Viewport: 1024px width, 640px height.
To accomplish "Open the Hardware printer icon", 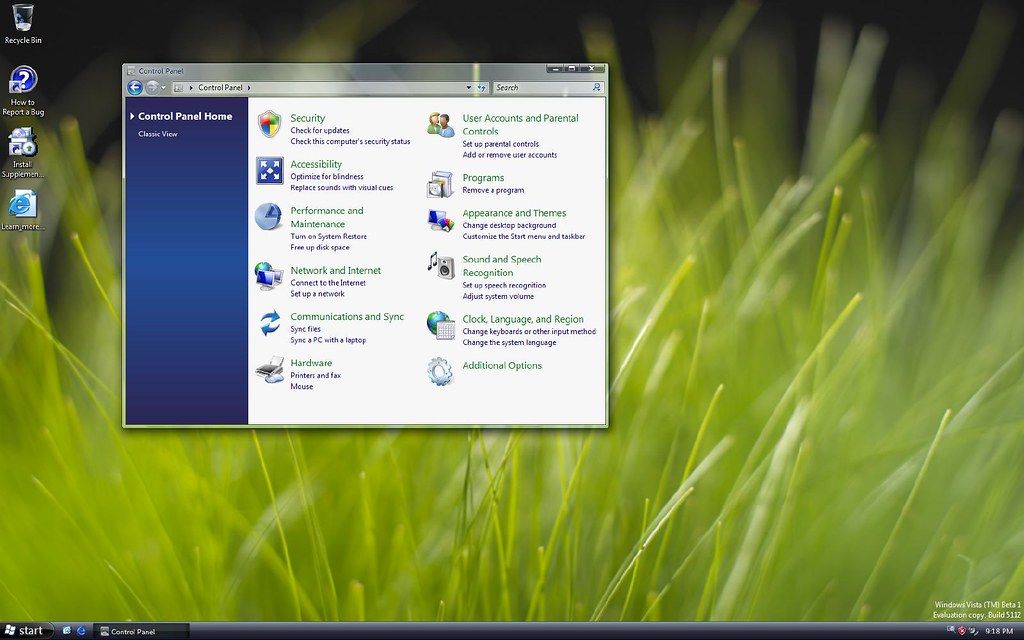I will pyautogui.click(x=269, y=370).
